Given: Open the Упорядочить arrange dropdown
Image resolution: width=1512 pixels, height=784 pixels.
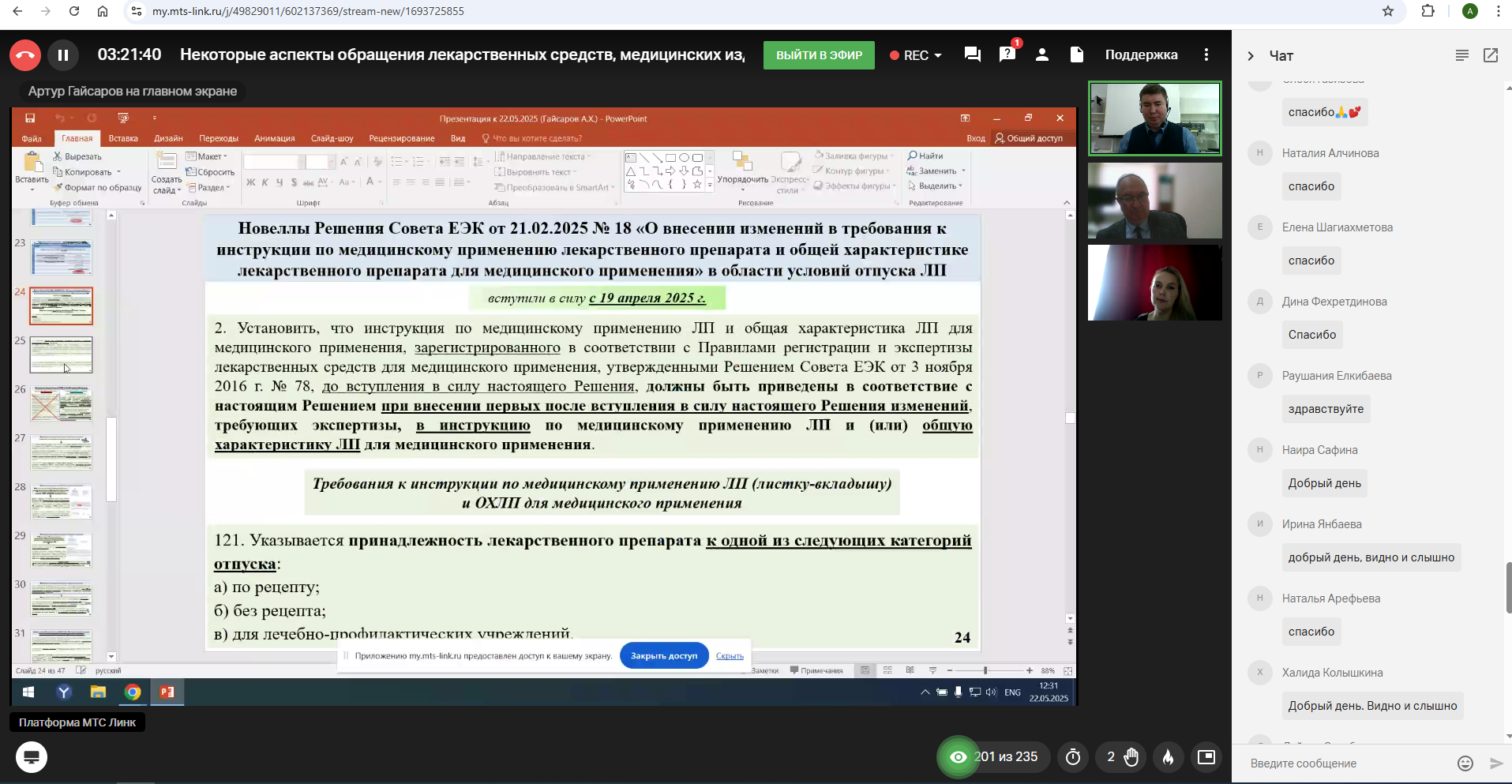Looking at the screenshot, I should point(742,170).
